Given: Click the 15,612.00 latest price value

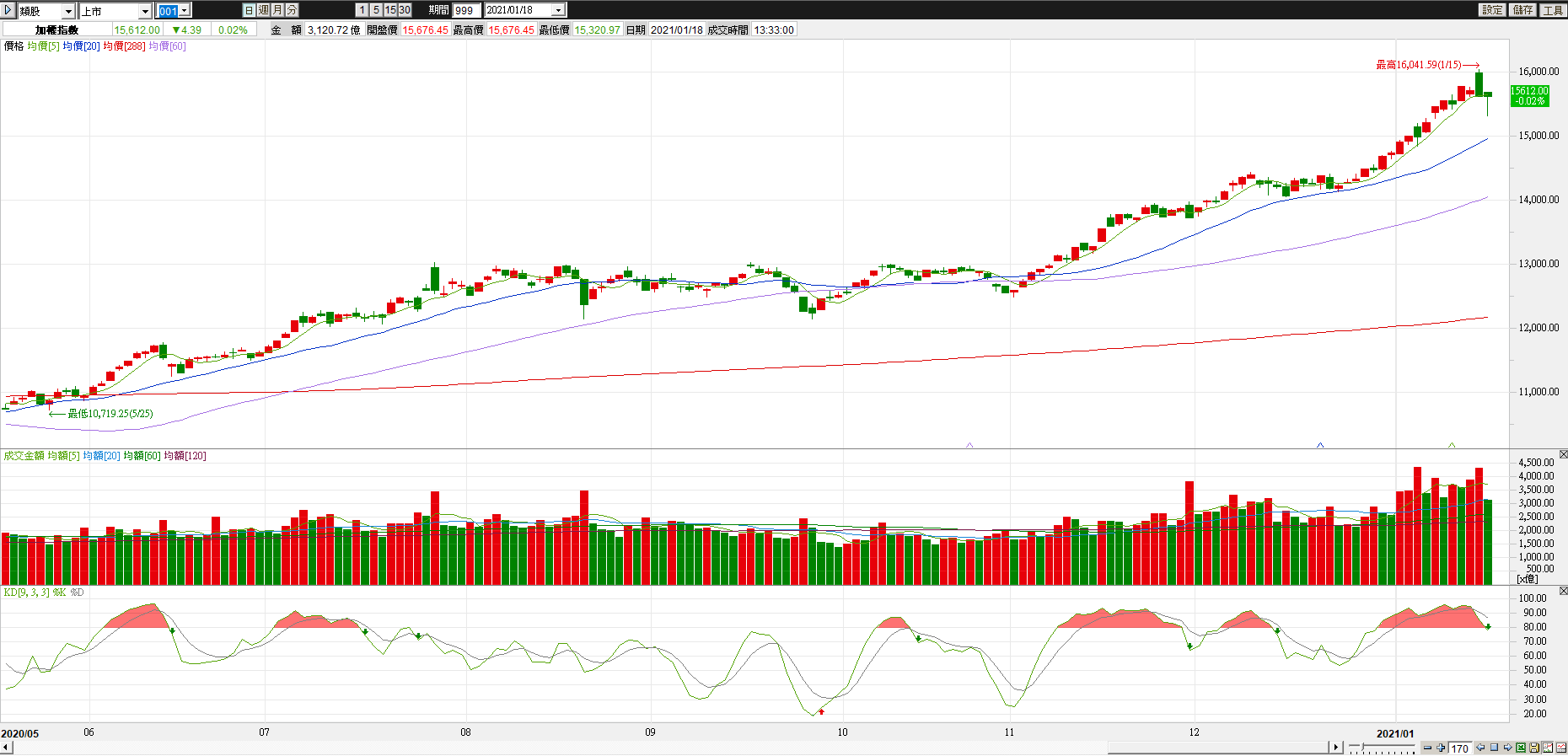Looking at the screenshot, I should tap(137, 29).
